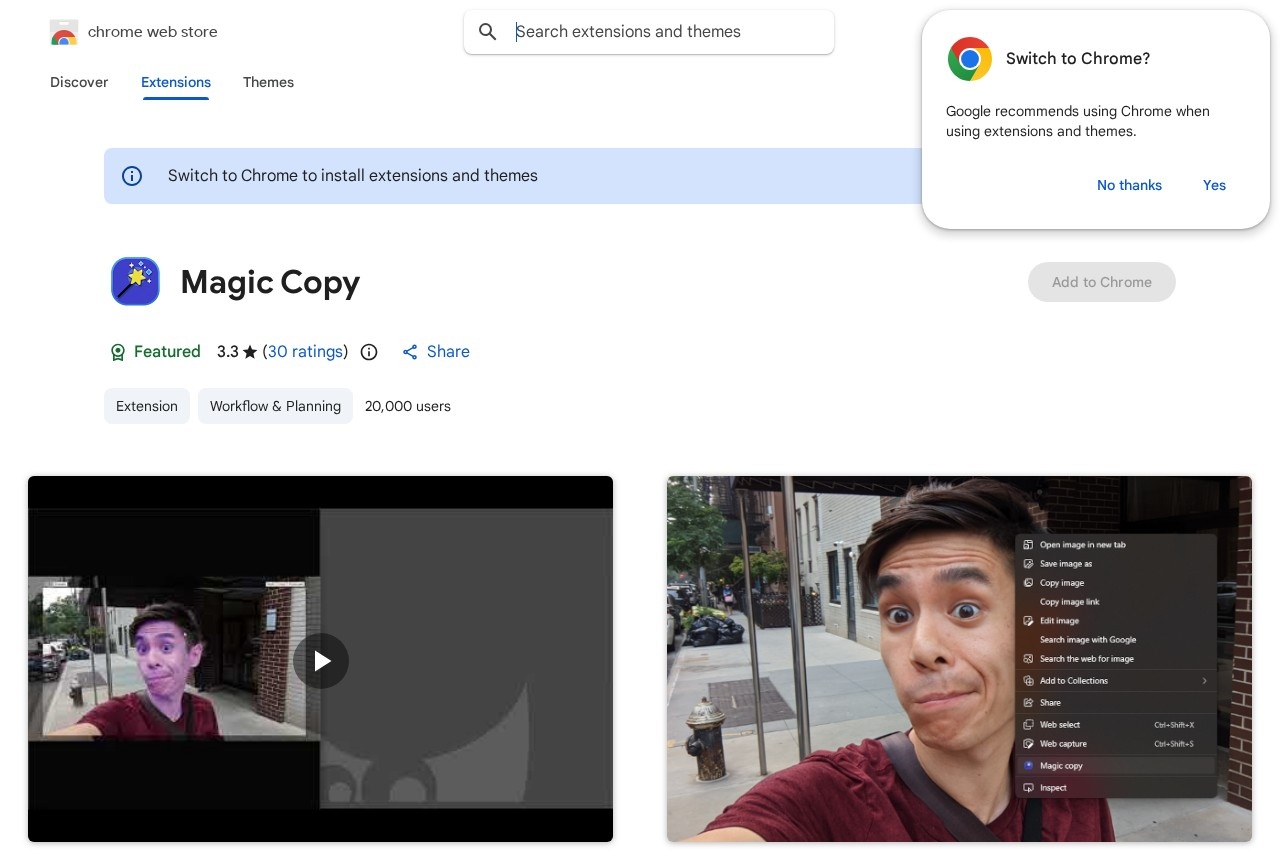Select Search image with Google menu entry

point(1087,640)
